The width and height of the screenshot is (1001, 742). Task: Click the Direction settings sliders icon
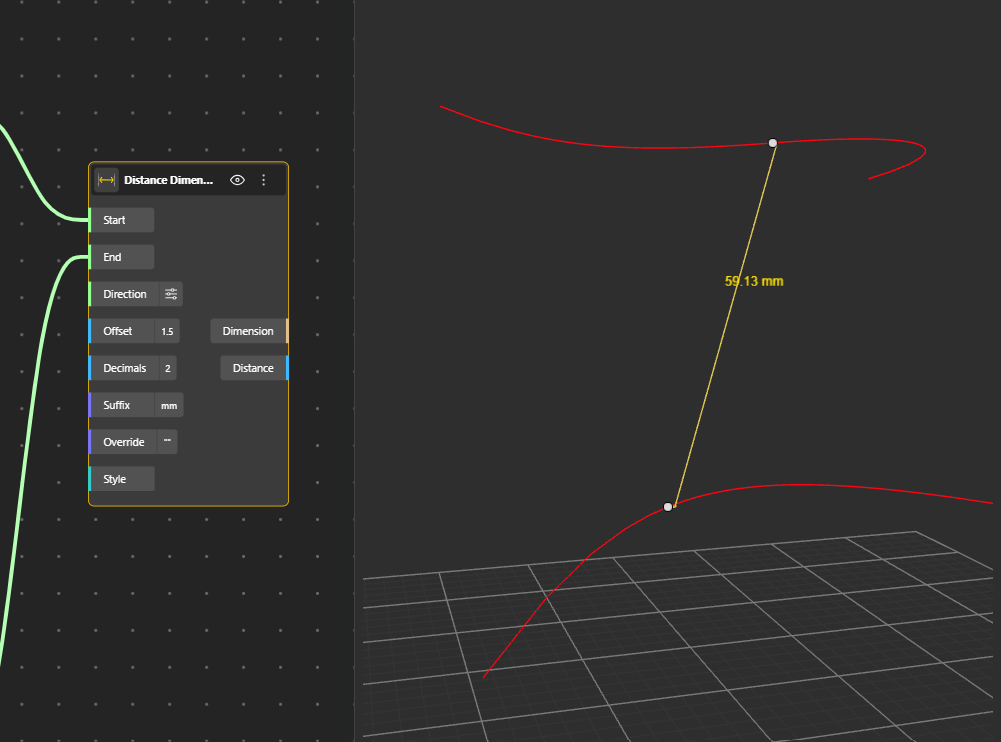171,294
